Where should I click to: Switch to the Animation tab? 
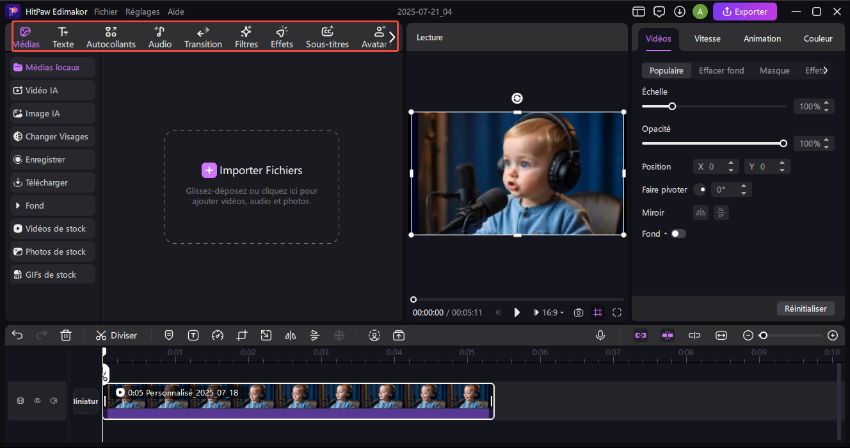(762, 39)
